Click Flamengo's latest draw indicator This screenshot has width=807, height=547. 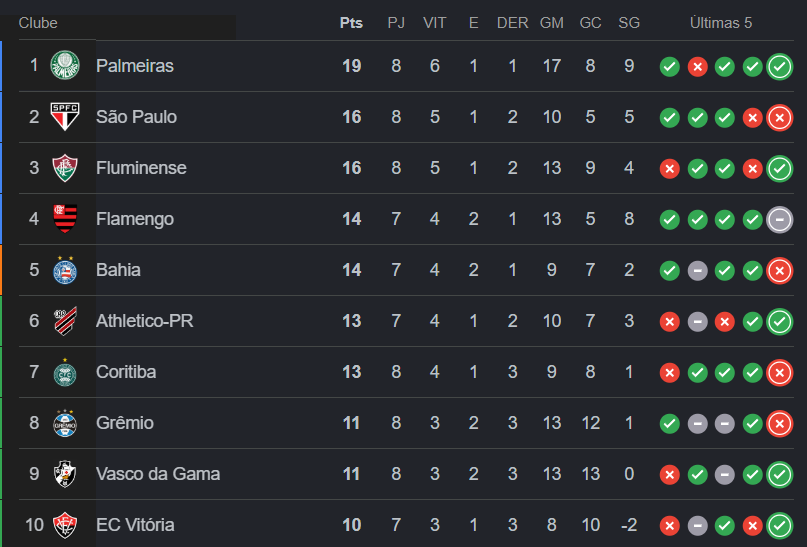click(x=779, y=220)
